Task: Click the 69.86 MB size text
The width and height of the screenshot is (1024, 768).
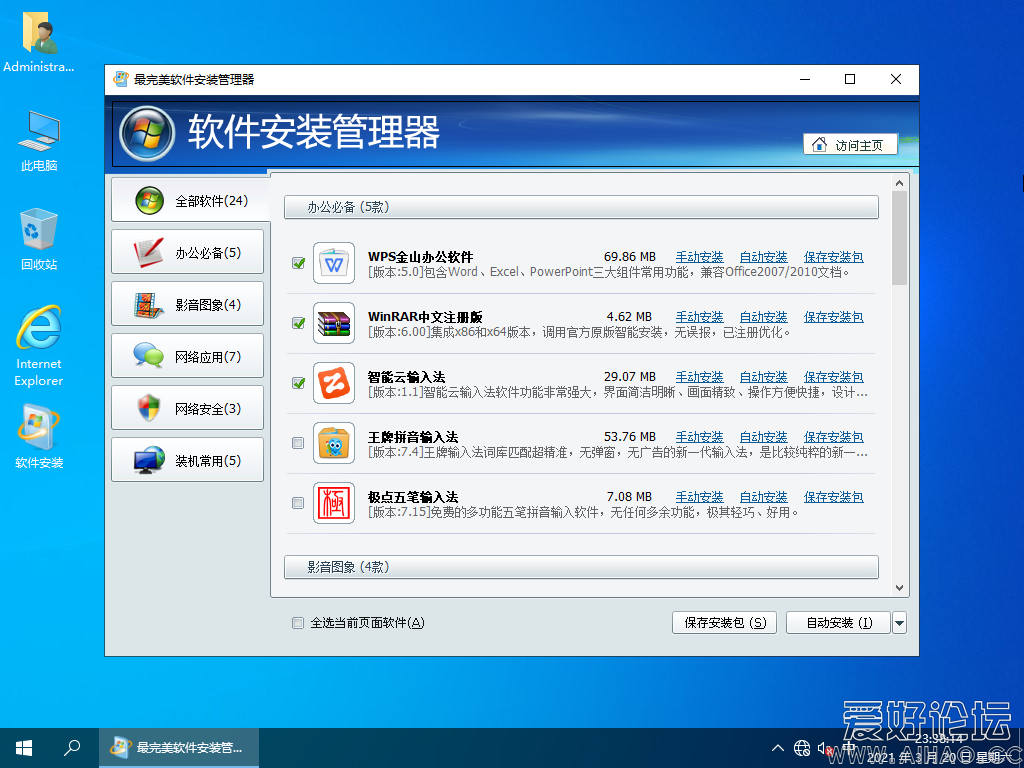Action: (630, 257)
